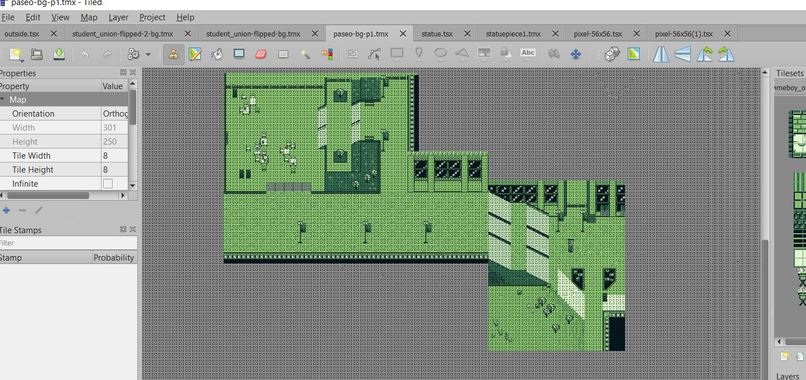
Task: Select the Same Tile select tool
Action: pyautogui.click(x=327, y=54)
